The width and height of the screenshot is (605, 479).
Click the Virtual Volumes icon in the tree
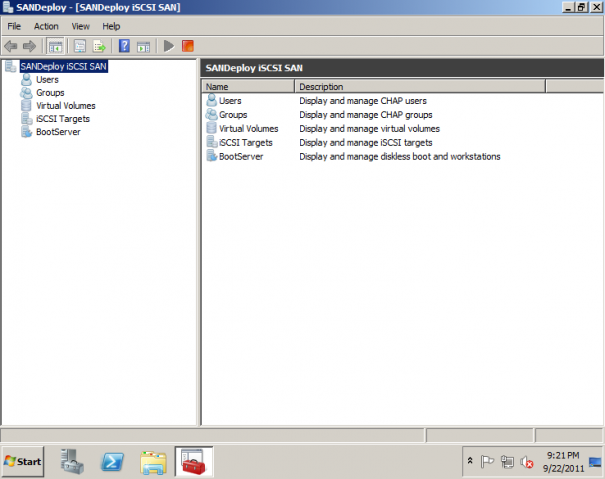27,106
